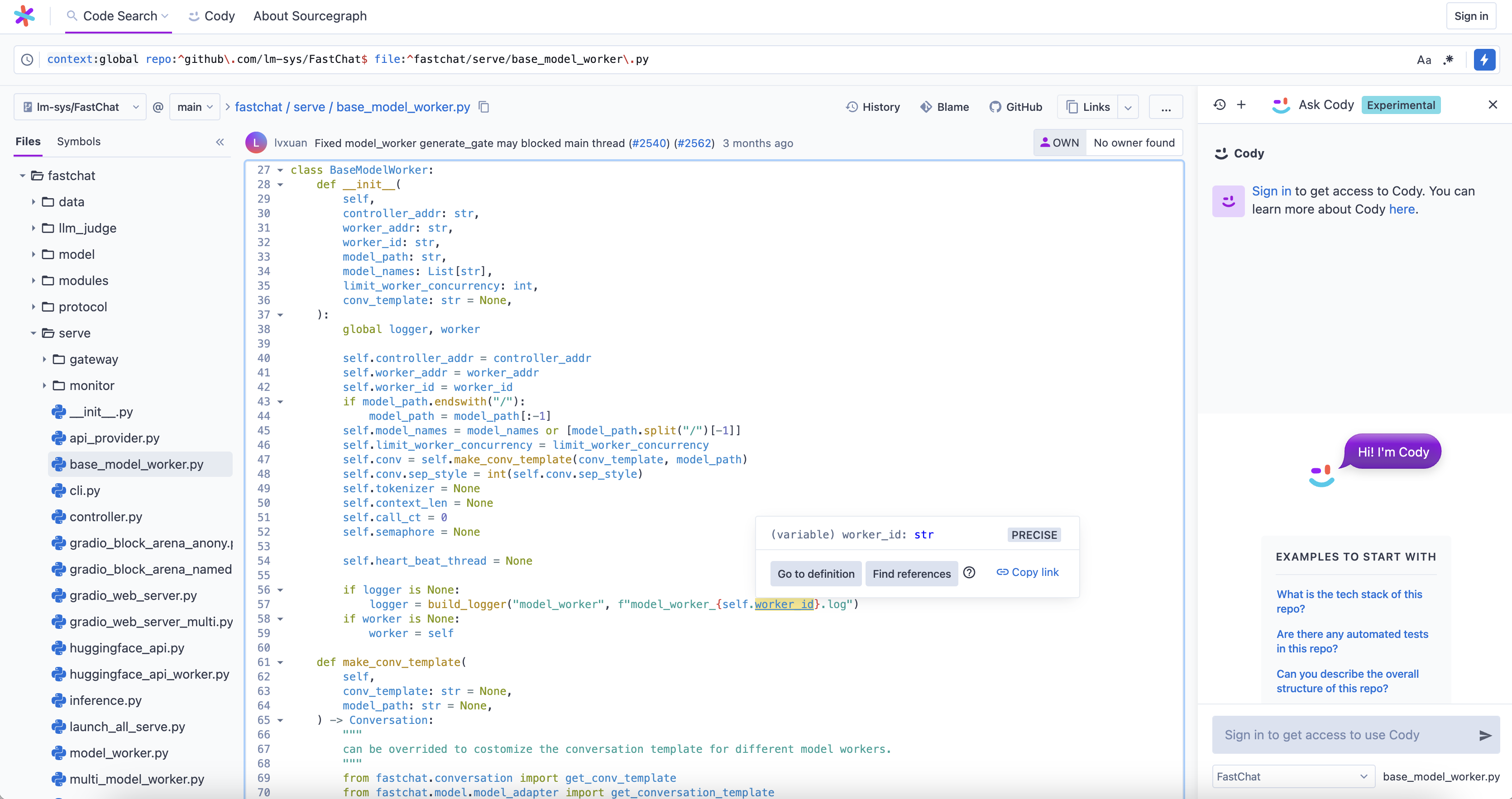
Task: Click help icon in hover popup
Action: click(x=970, y=573)
